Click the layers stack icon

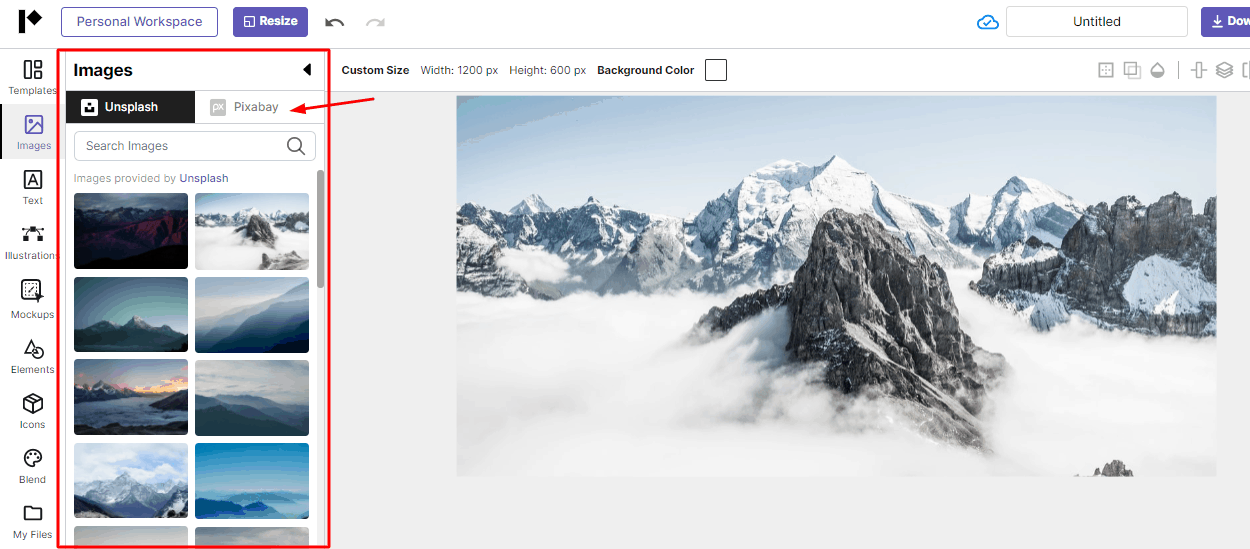tap(1224, 70)
